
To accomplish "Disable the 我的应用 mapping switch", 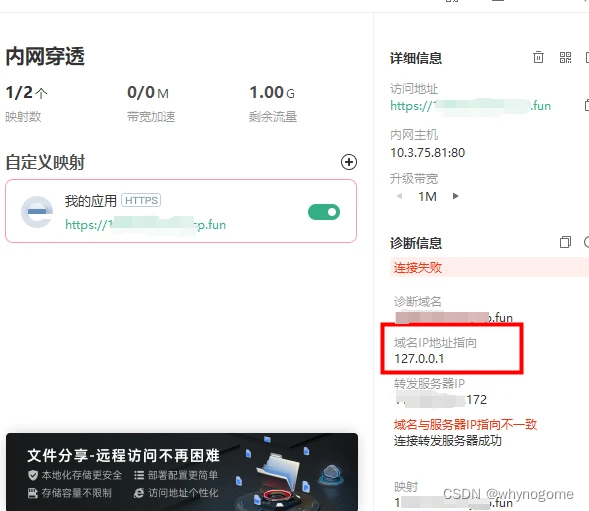I will 324,212.
